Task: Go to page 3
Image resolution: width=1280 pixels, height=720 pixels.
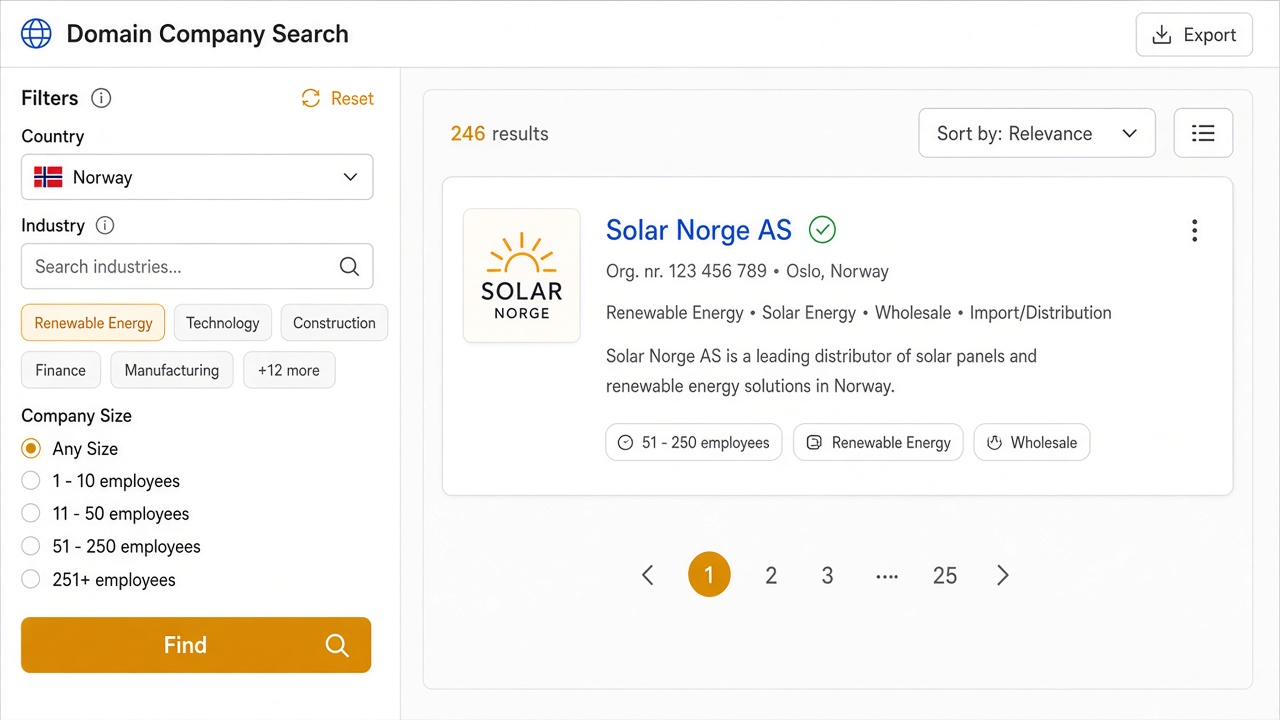Action: point(827,576)
